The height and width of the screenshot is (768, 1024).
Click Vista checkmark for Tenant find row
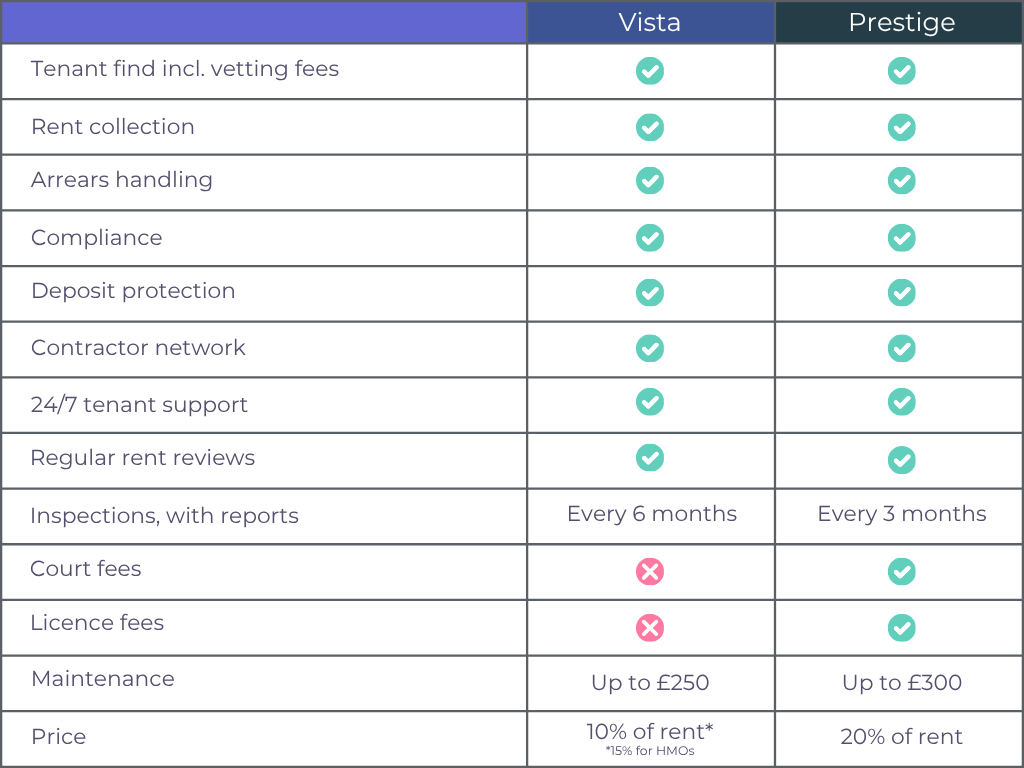(x=650, y=71)
